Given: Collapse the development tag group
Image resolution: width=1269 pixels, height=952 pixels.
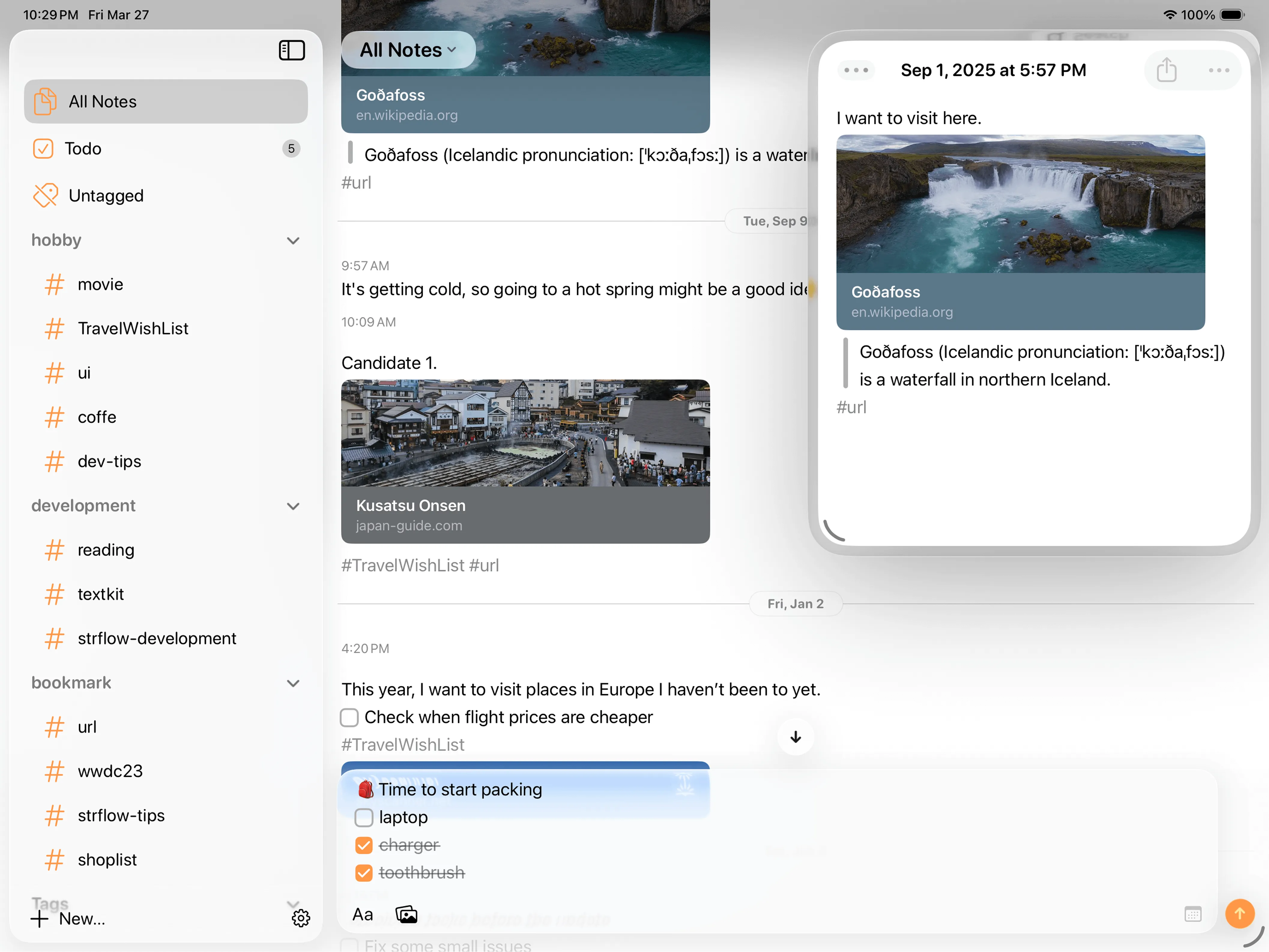Looking at the screenshot, I should pos(293,506).
